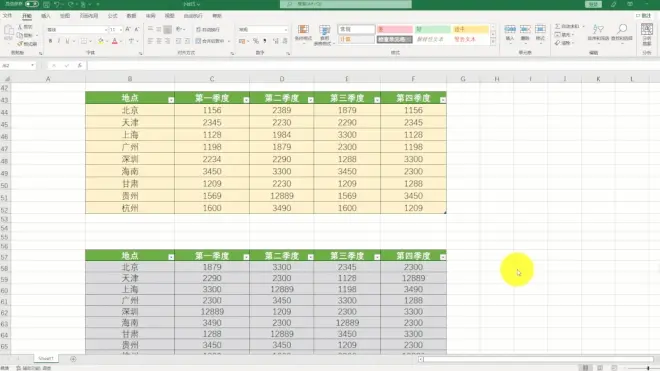
Task: Toggle the AutoSave switch in title bar
Action: click(x=32, y=4)
